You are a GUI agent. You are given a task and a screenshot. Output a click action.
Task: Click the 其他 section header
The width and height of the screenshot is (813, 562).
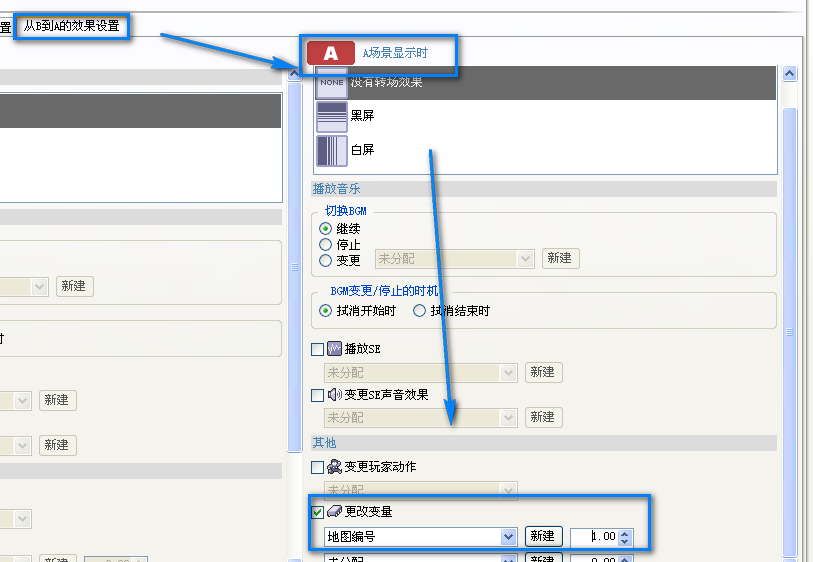544,443
